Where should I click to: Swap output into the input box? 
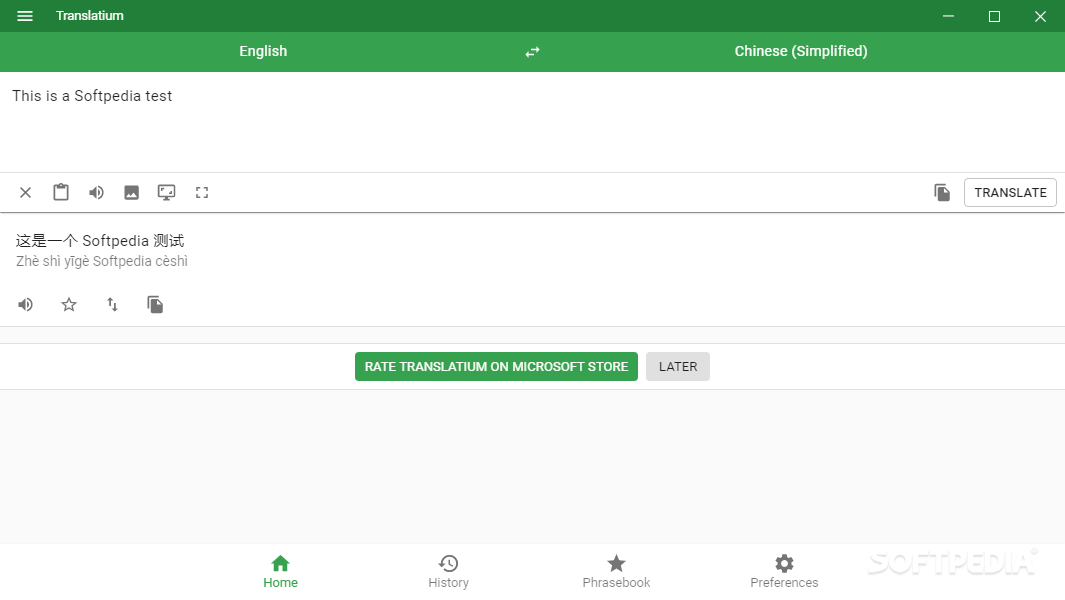tap(112, 304)
